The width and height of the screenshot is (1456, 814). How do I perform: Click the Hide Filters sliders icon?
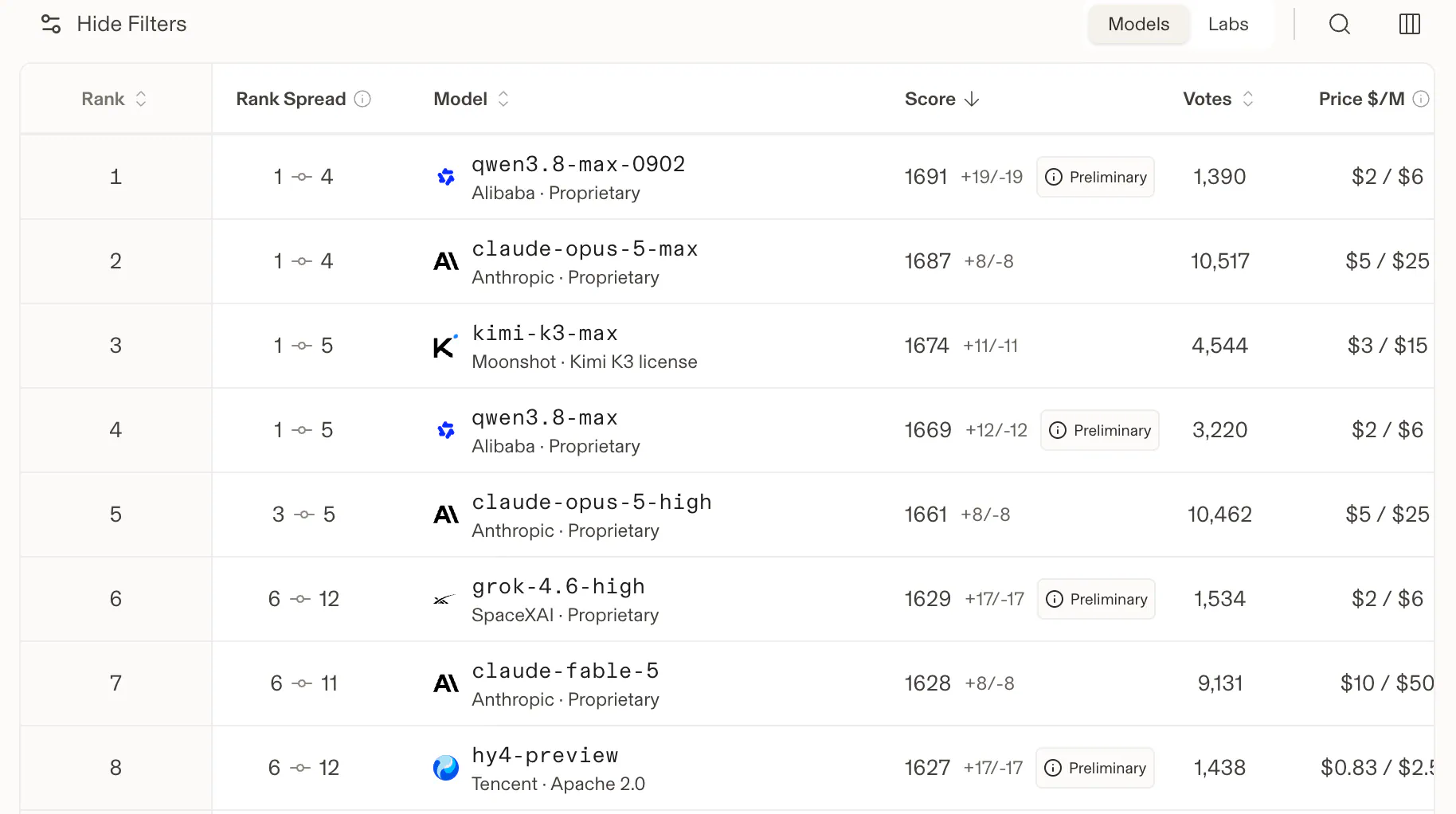click(51, 24)
